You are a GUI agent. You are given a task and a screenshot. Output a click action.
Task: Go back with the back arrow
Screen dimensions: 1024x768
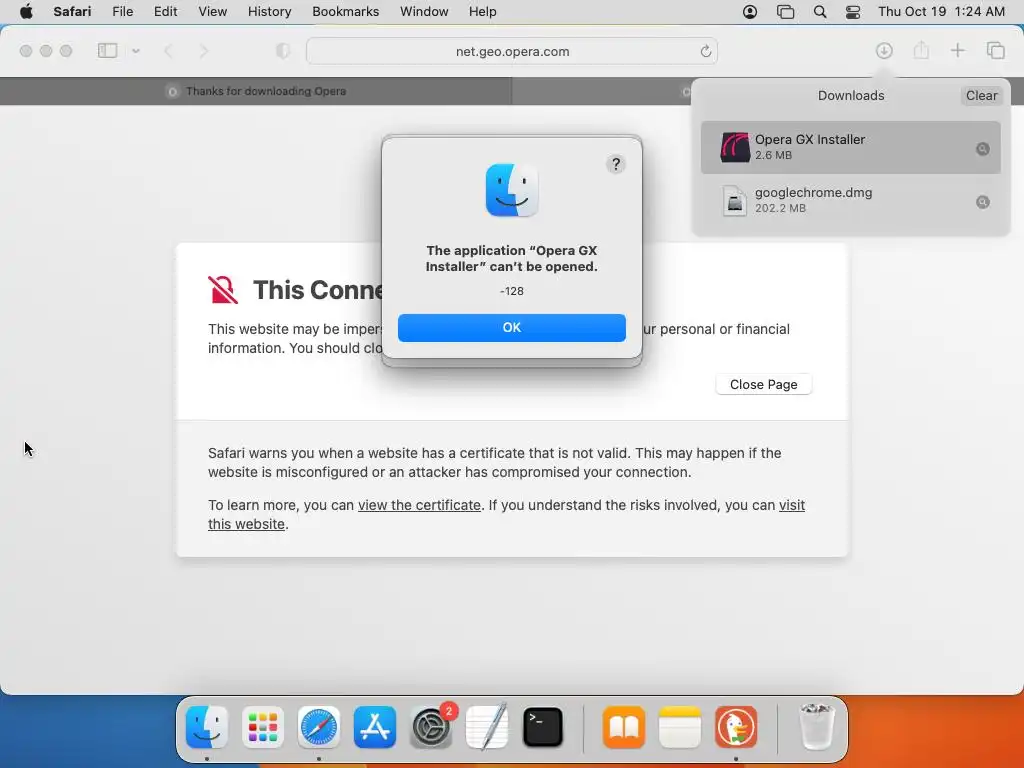pos(168,51)
